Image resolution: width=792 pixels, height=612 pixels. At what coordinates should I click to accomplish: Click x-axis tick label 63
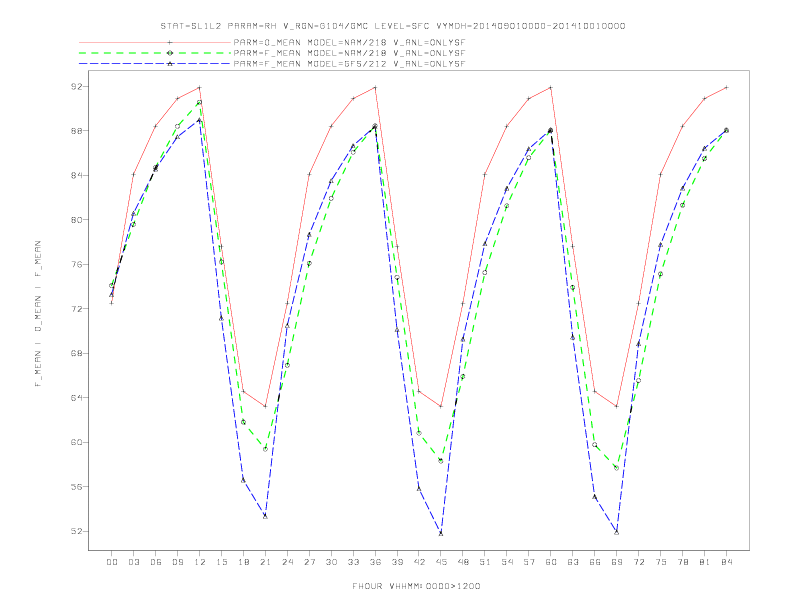pos(573,562)
